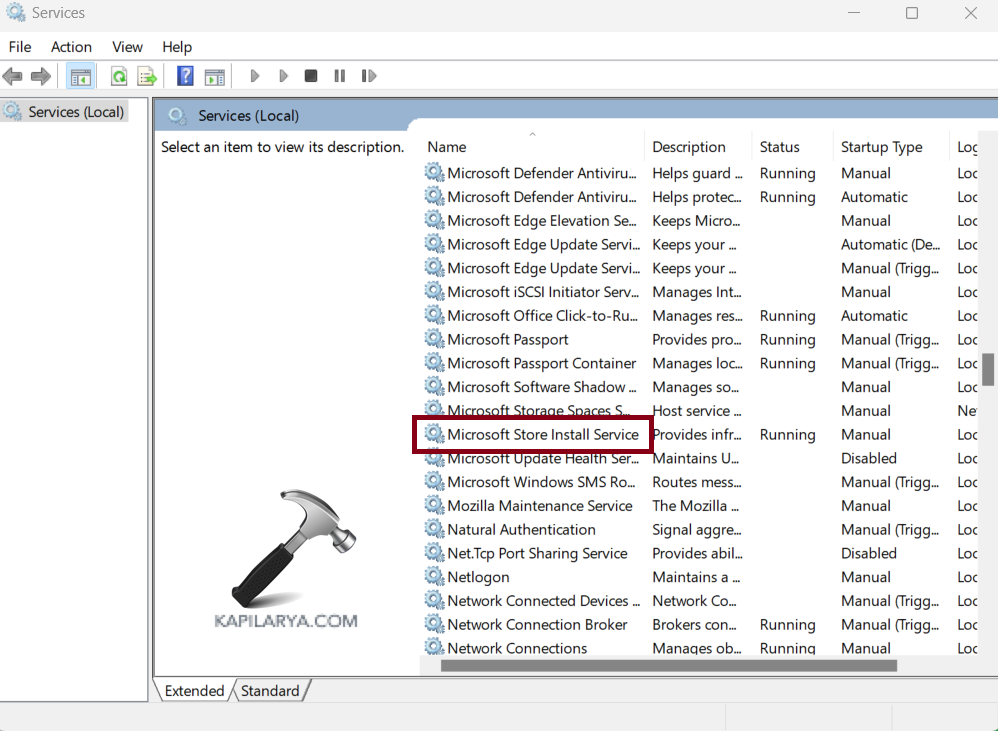Select the Microsoft Store Install Service row
998x731 pixels.
(542, 435)
